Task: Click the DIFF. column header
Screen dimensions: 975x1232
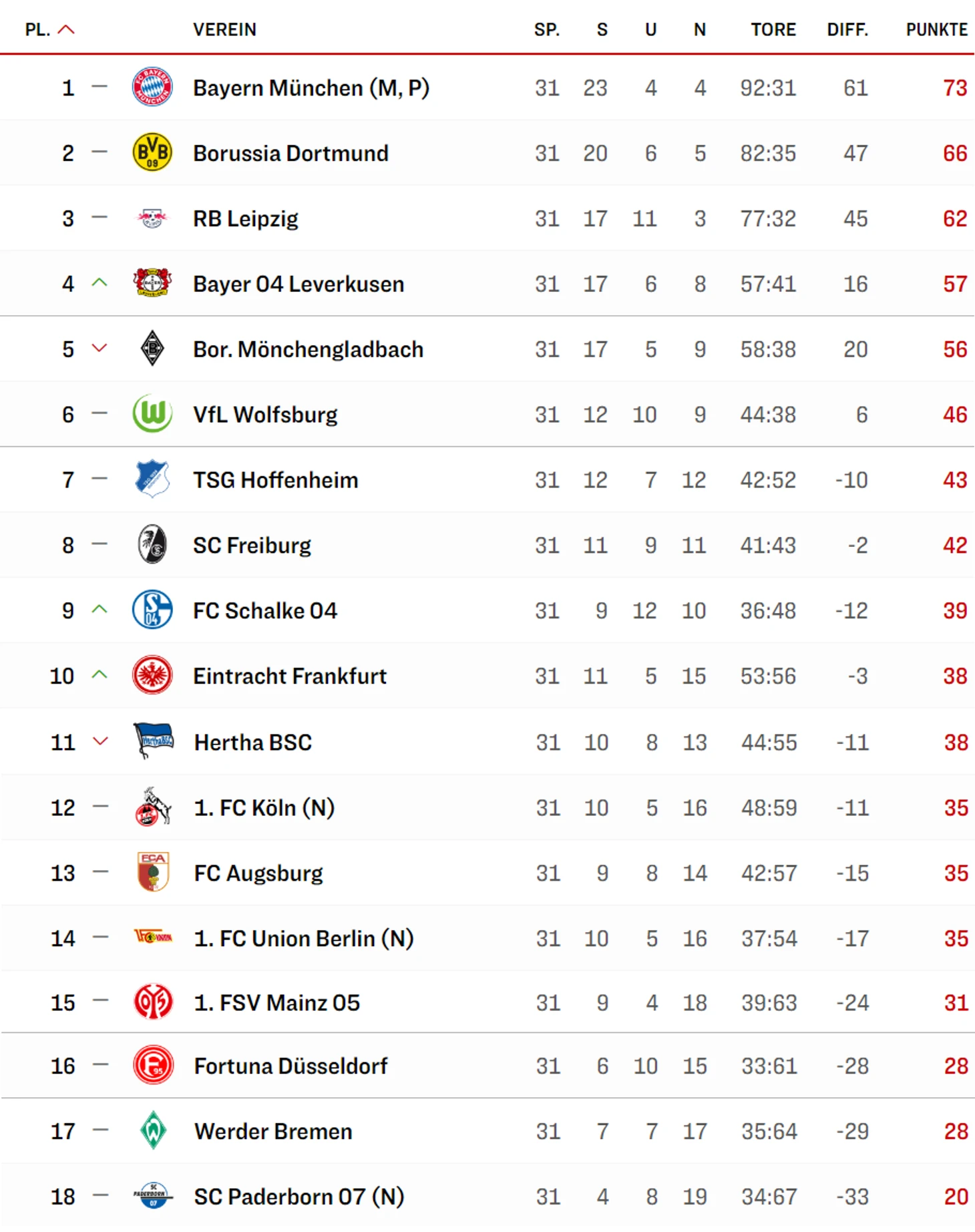Action: pos(847,29)
